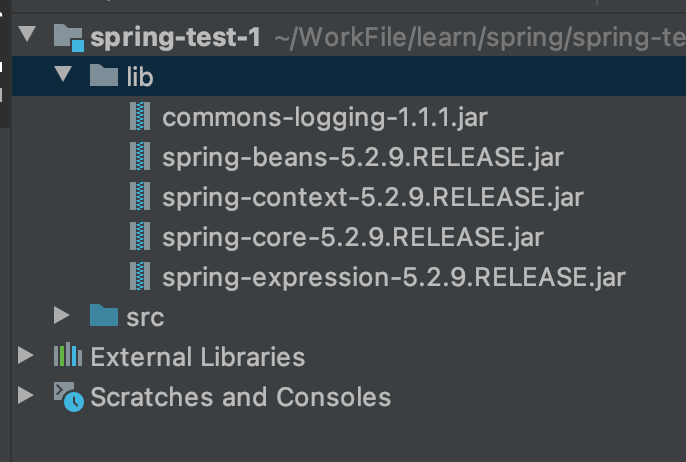Click the src source folder icon
Image resolution: width=686 pixels, height=462 pixels.
pyautogui.click(x=103, y=317)
